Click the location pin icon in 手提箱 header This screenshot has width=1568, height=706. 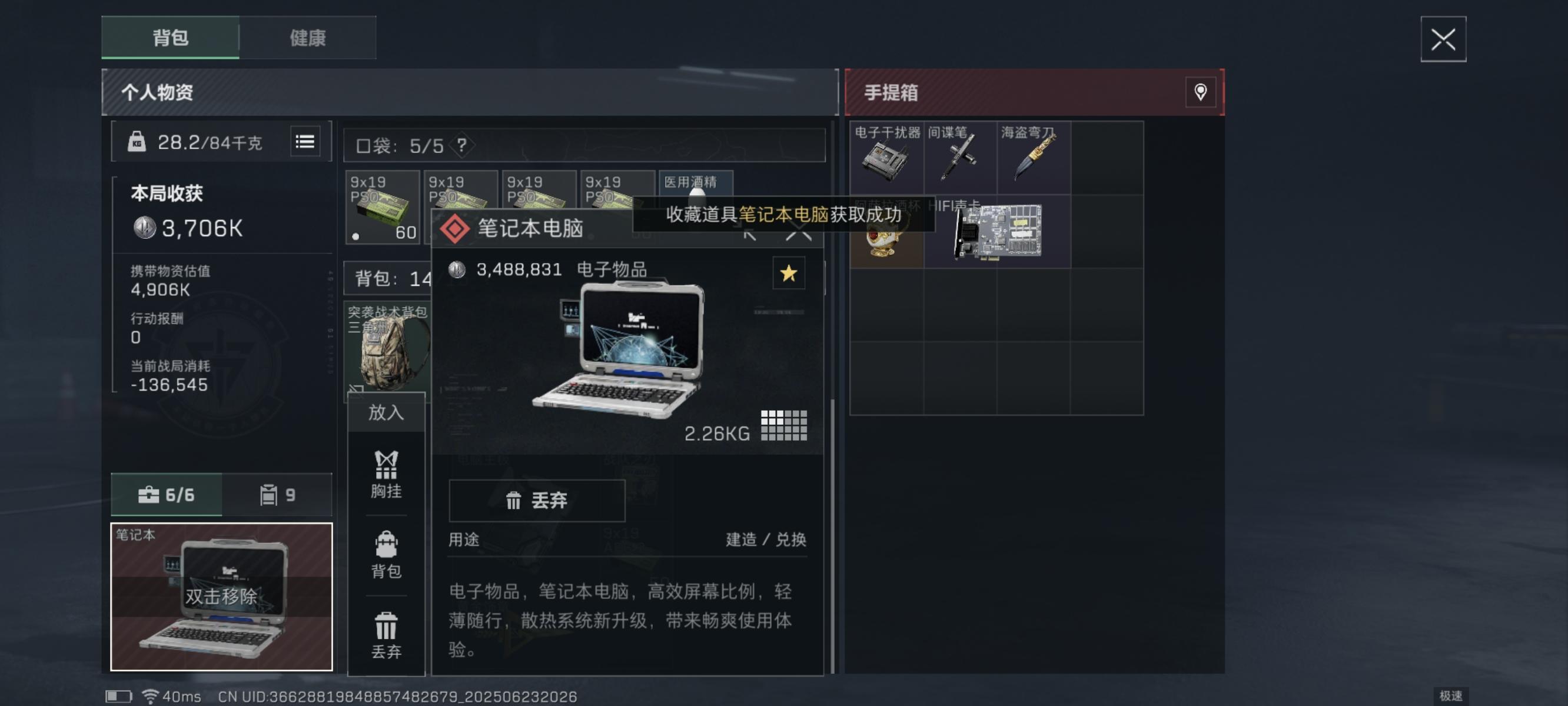(x=1200, y=92)
